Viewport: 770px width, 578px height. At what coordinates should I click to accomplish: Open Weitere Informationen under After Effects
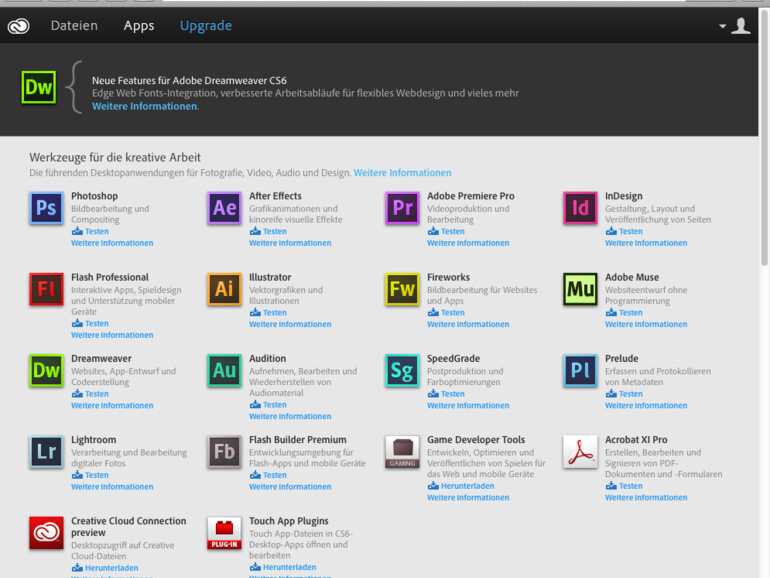(x=290, y=243)
